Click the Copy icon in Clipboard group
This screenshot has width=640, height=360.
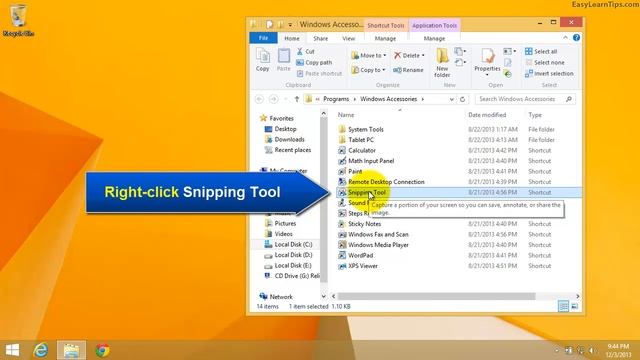coord(262,60)
